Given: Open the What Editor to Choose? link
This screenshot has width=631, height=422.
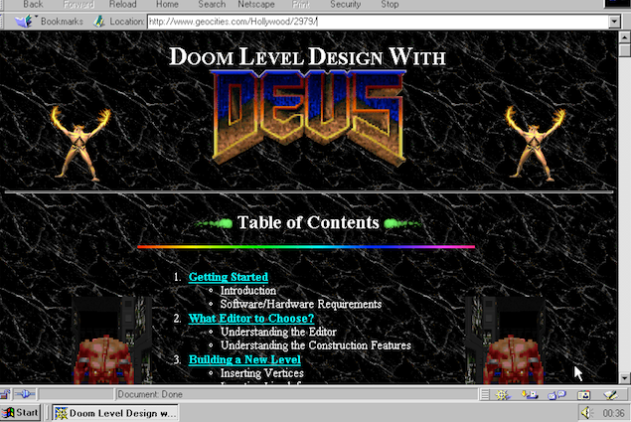Looking at the screenshot, I should click(251, 318).
